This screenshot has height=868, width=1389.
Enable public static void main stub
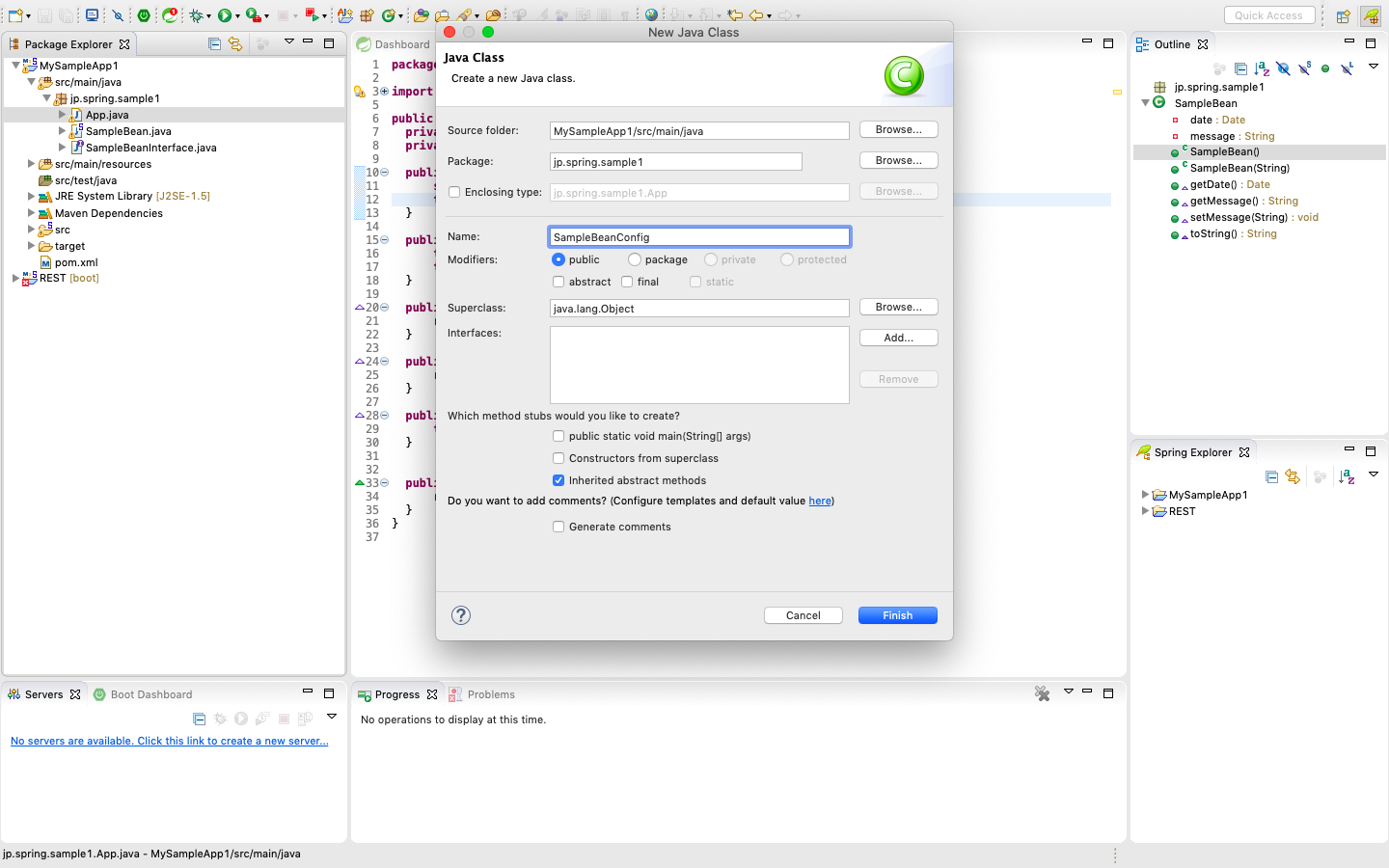[x=558, y=436]
